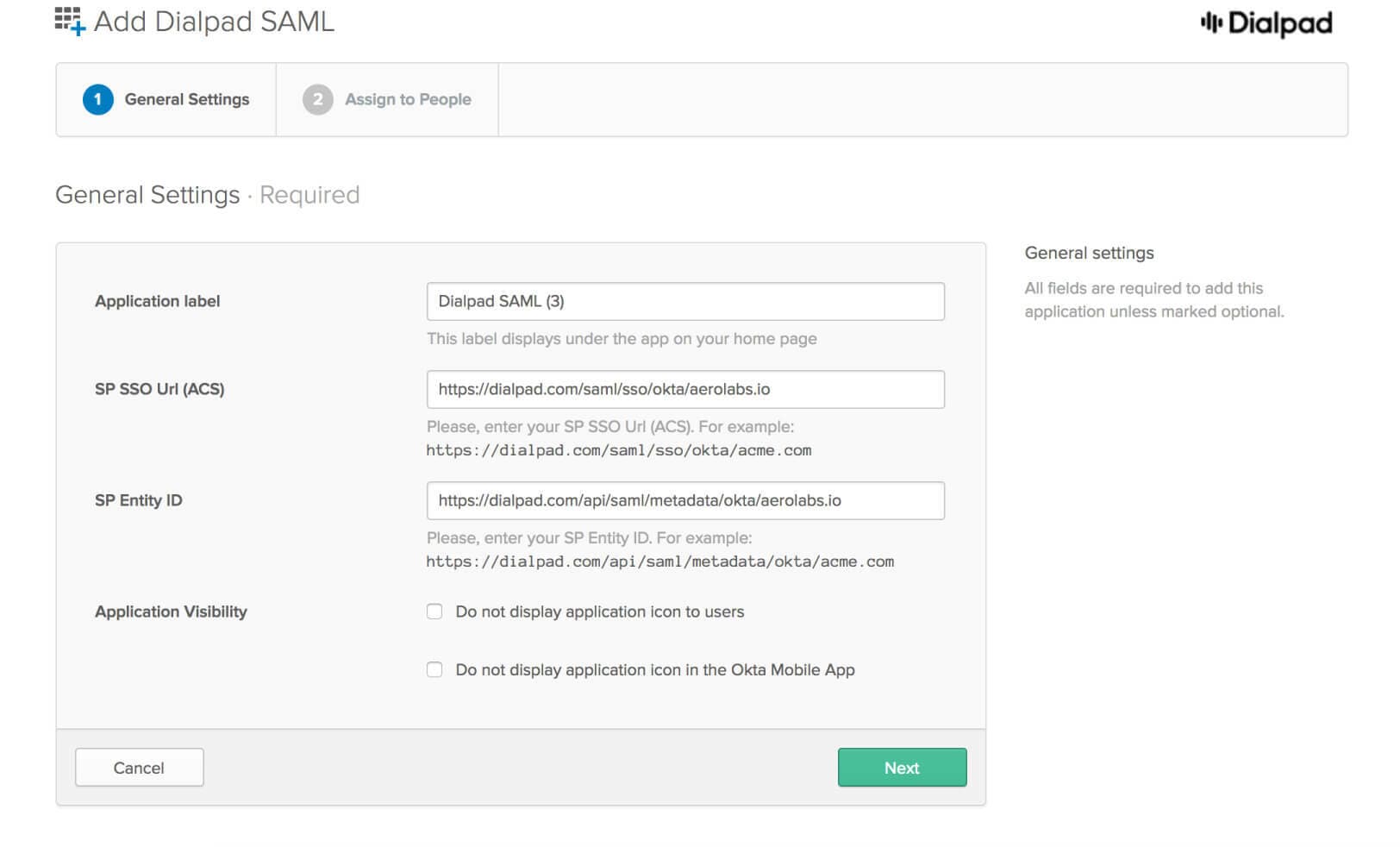Click into the SP Entity ID field
The width and height of the screenshot is (1400, 847).
pos(685,500)
